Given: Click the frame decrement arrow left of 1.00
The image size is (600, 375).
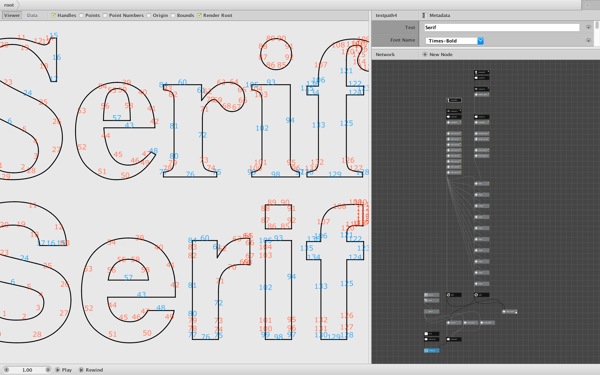Looking at the screenshot, I should click(x=6, y=370).
